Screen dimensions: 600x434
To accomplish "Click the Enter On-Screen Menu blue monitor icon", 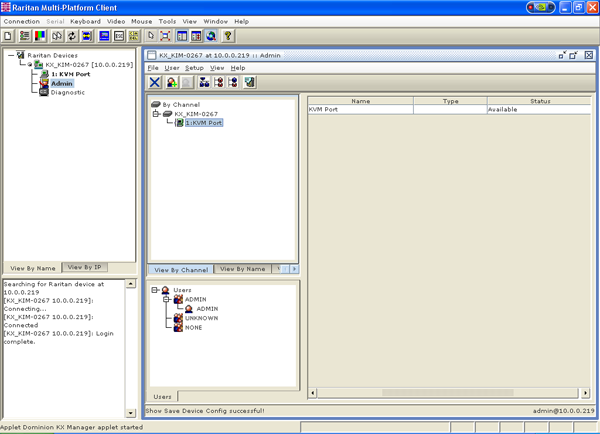I will click(104, 36).
